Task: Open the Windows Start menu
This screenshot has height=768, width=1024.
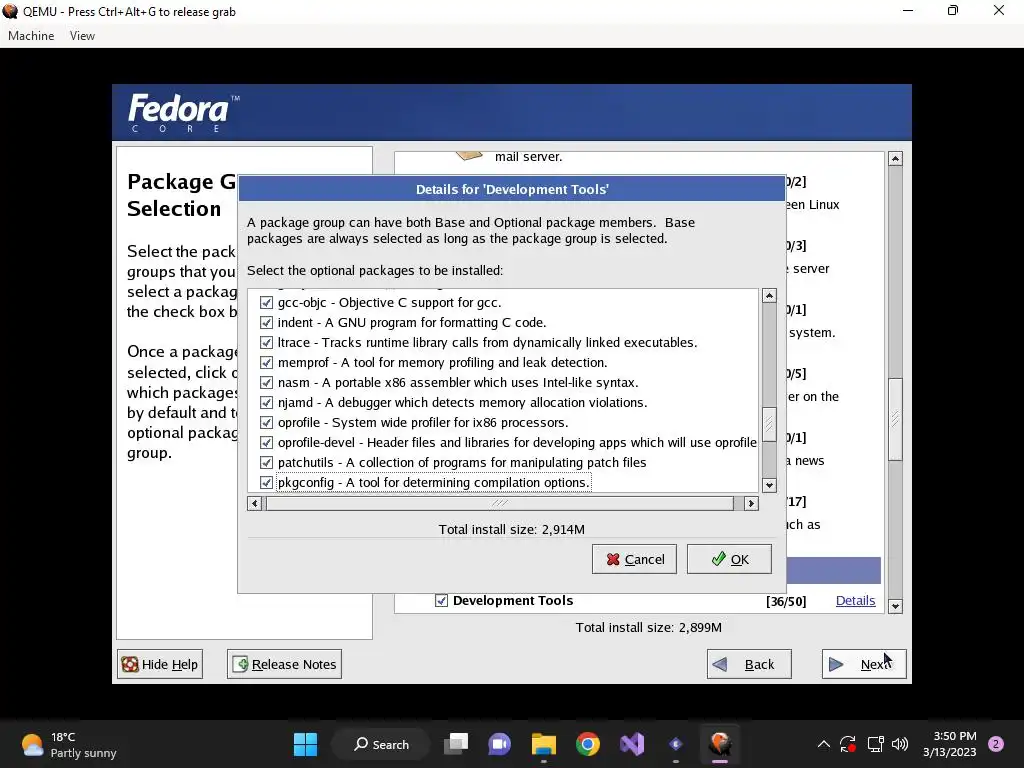Action: pos(305,744)
